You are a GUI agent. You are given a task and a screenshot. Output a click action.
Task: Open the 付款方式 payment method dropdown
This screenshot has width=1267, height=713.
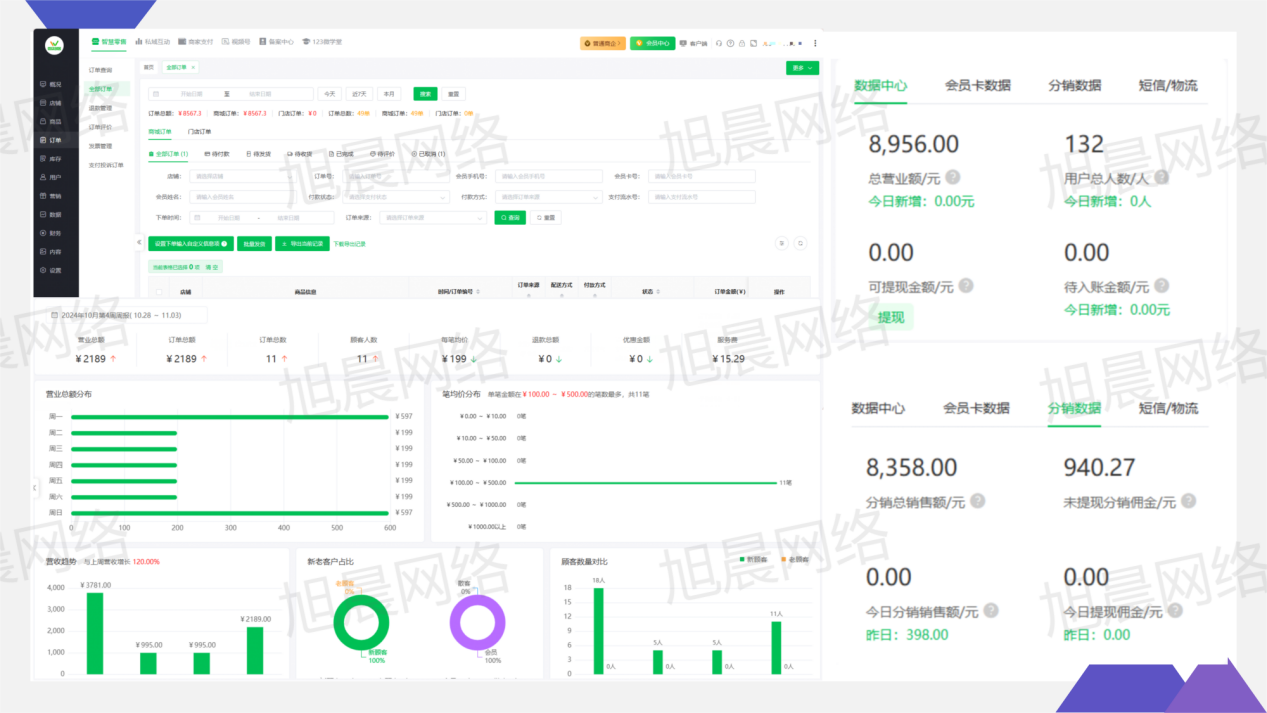click(549, 197)
